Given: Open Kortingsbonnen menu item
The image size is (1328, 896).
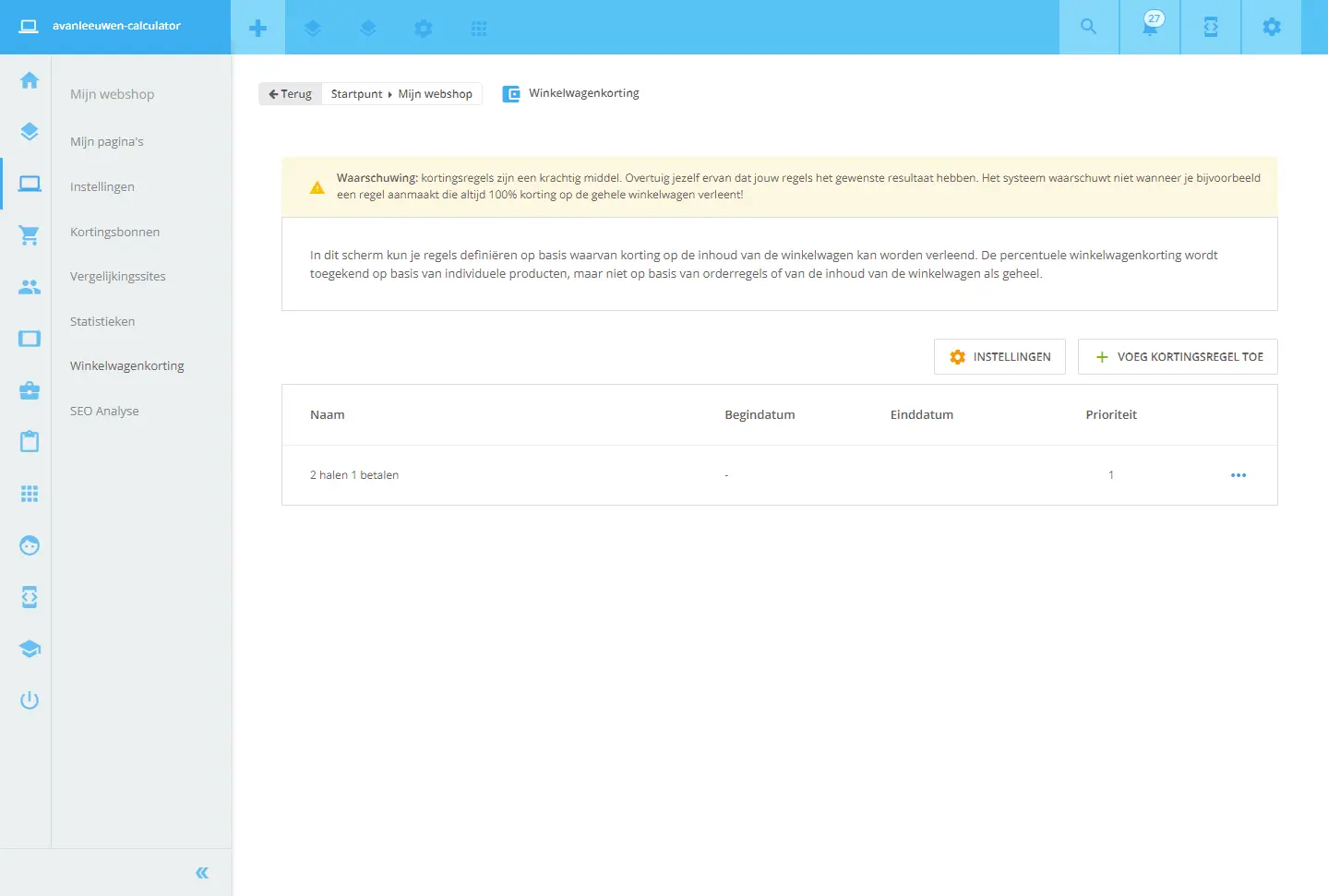Looking at the screenshot, I should (115, 232).
